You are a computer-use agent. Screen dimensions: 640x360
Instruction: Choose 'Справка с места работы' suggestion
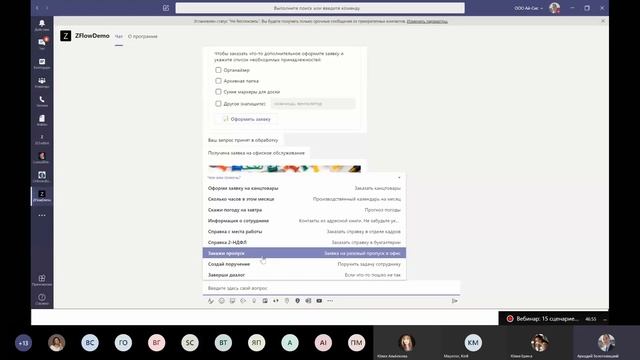[x=304, y=231]
